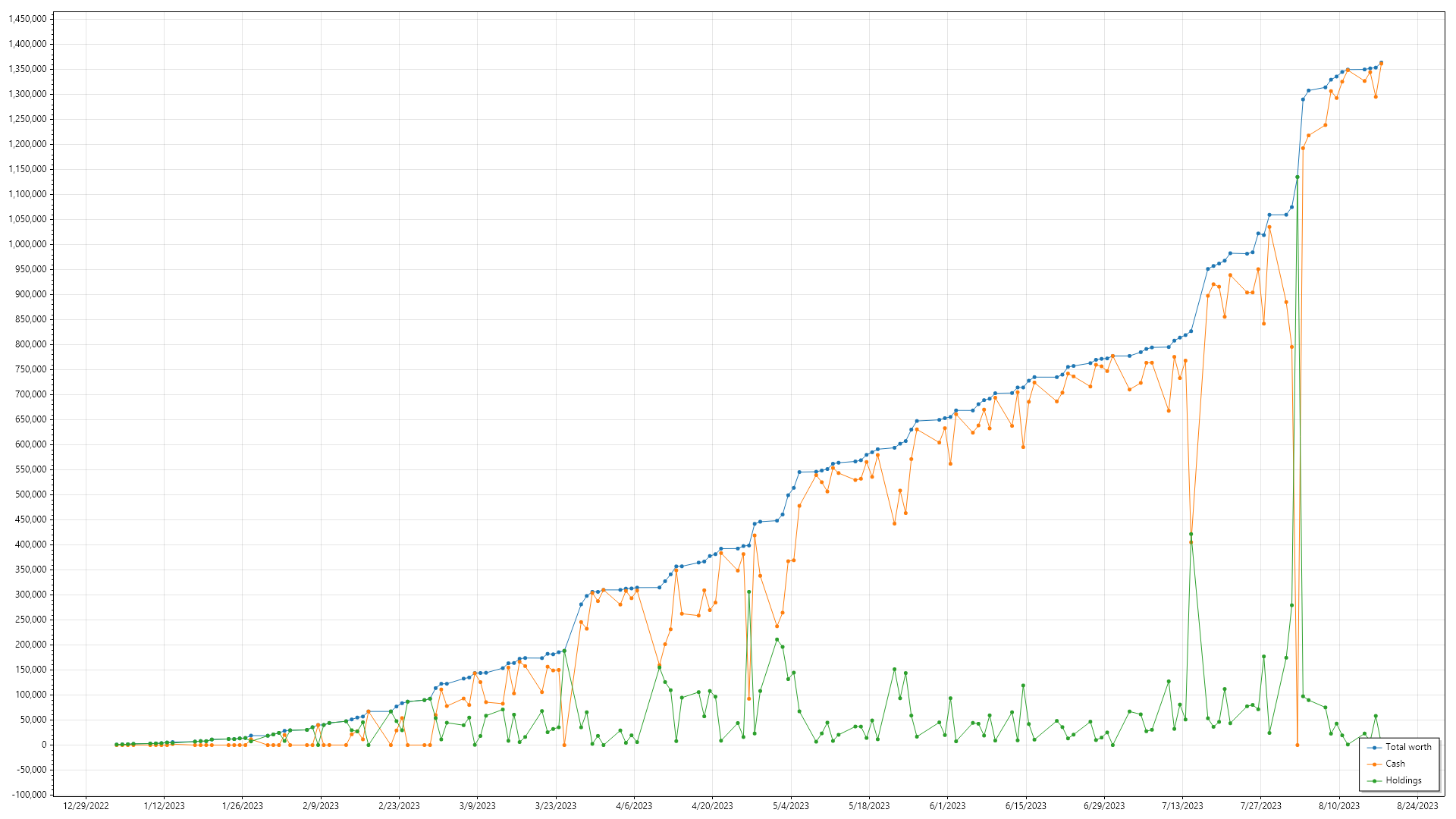Click the 7/13/2023 date label
The image size is (1456, 819).
click(1183, 806)
